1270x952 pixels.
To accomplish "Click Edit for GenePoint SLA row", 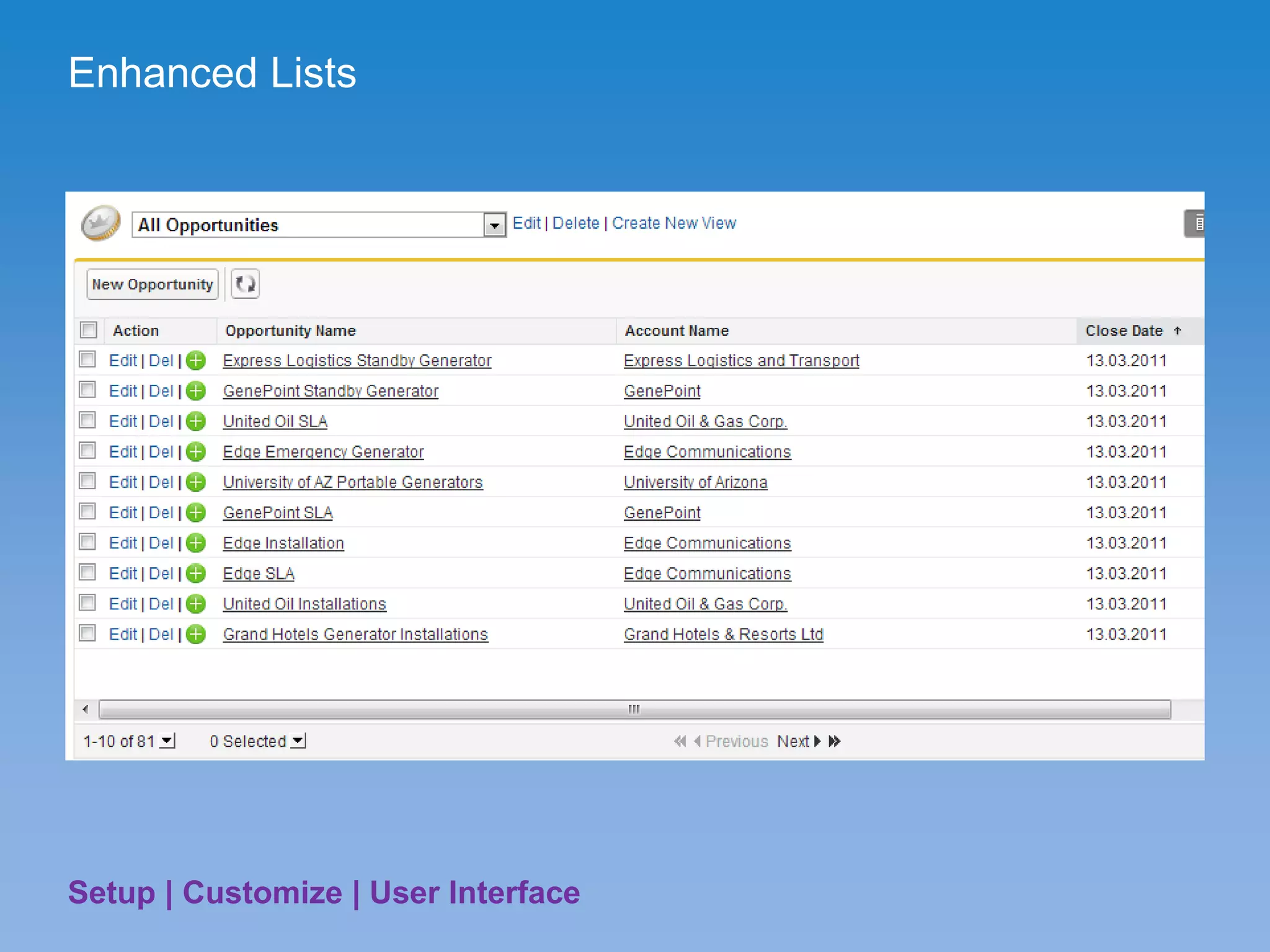I will coord(123,513).
